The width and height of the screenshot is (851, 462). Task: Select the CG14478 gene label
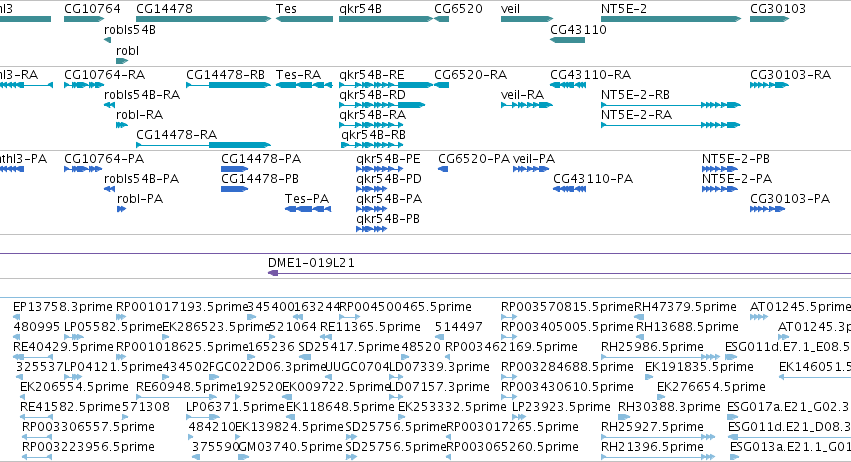point(164,9)
